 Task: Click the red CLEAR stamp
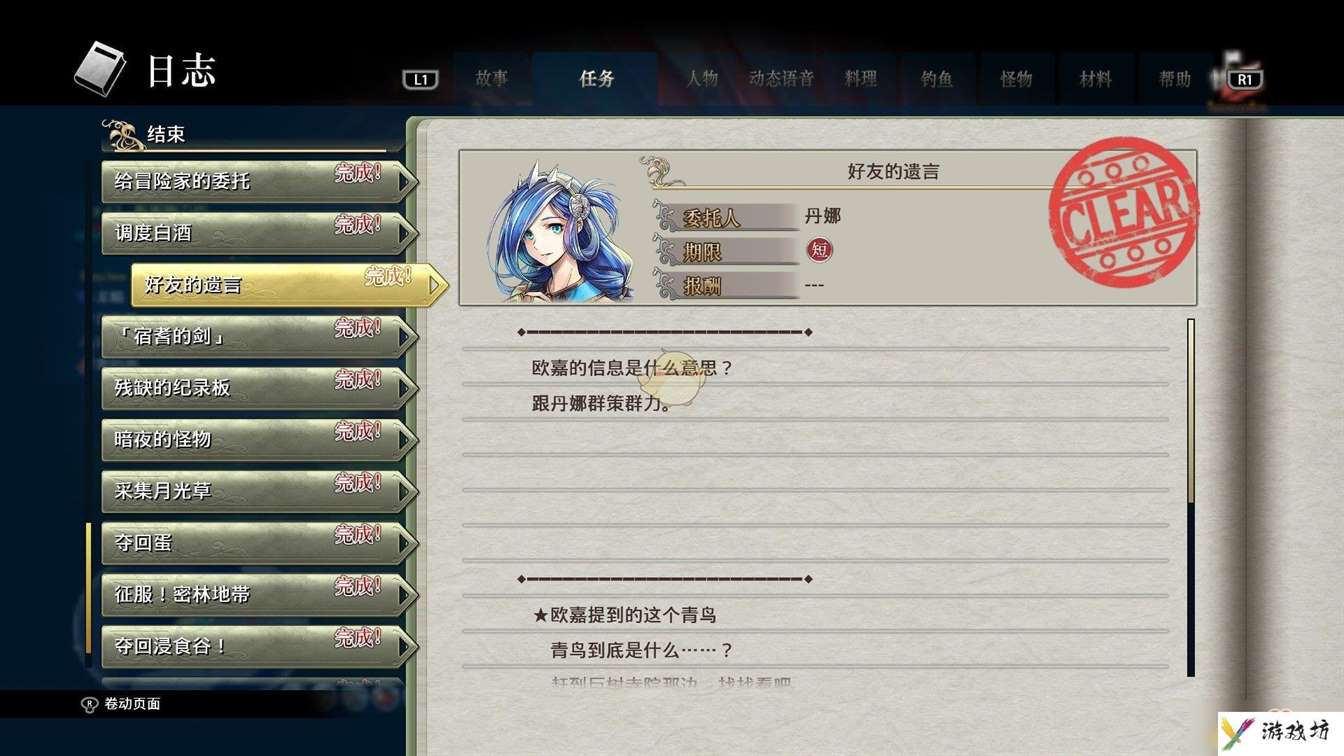[x=1122, y=212]
